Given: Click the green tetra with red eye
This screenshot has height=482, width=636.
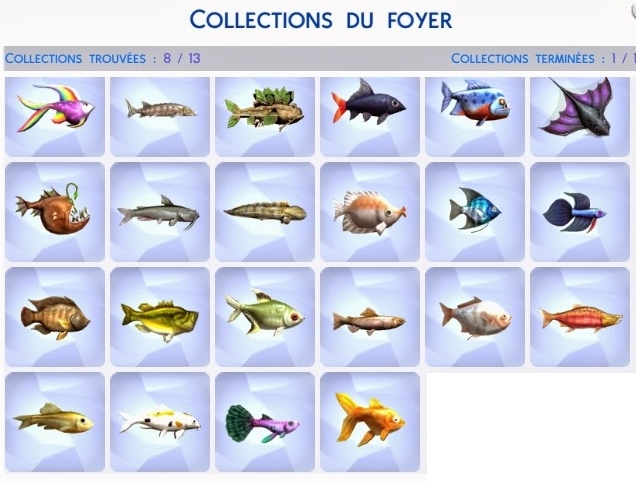Looking at the screenshot, I should click(265, 317).
